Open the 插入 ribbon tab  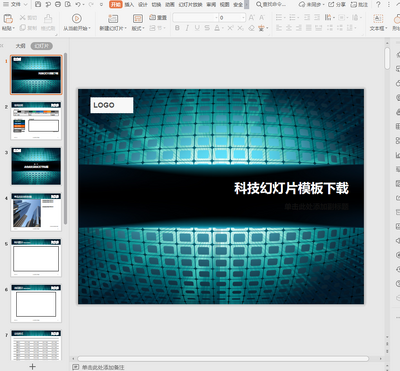pyautogui.click(x=129, y=4)
